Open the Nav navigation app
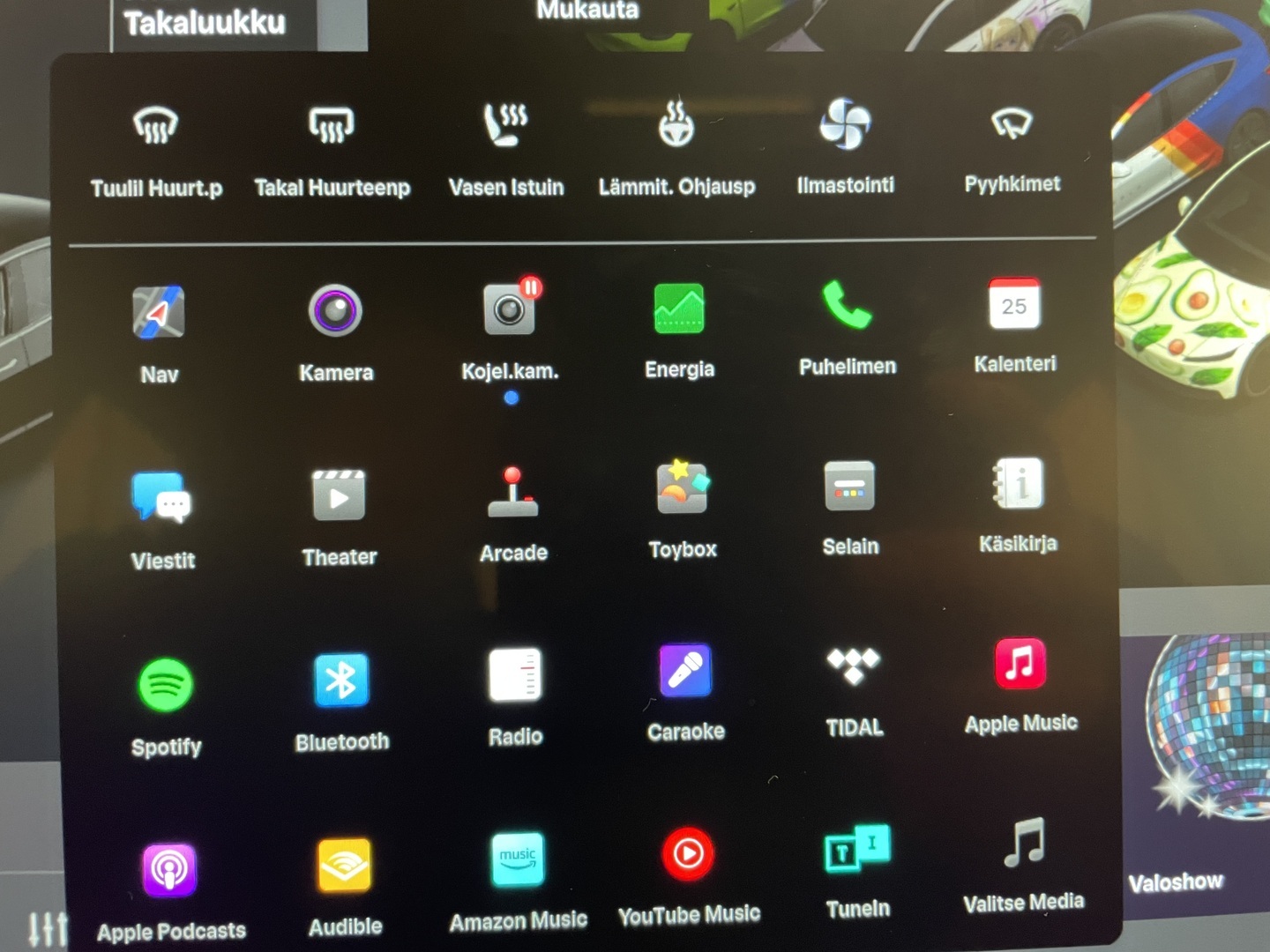The width and height of the screenshot is (1270, 952). click(x=159, y=313)
